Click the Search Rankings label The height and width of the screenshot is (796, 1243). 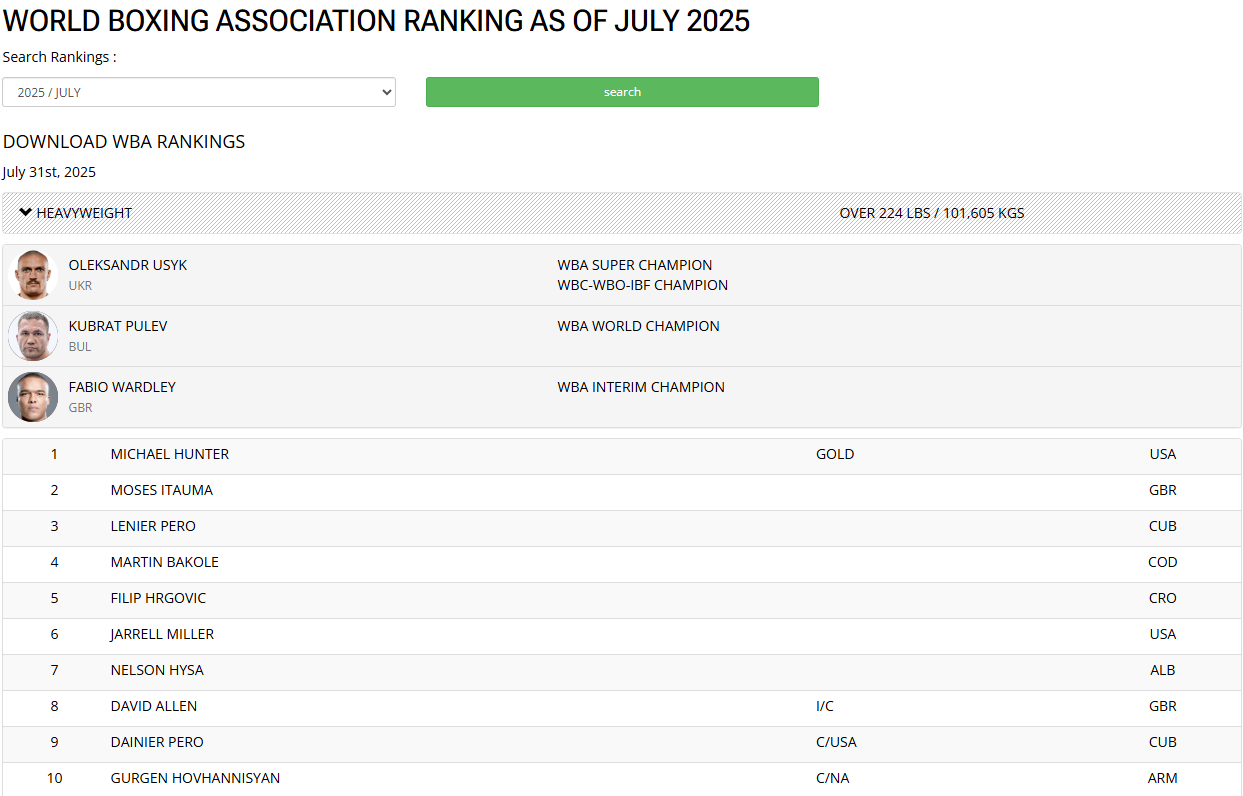click(59, 57)
